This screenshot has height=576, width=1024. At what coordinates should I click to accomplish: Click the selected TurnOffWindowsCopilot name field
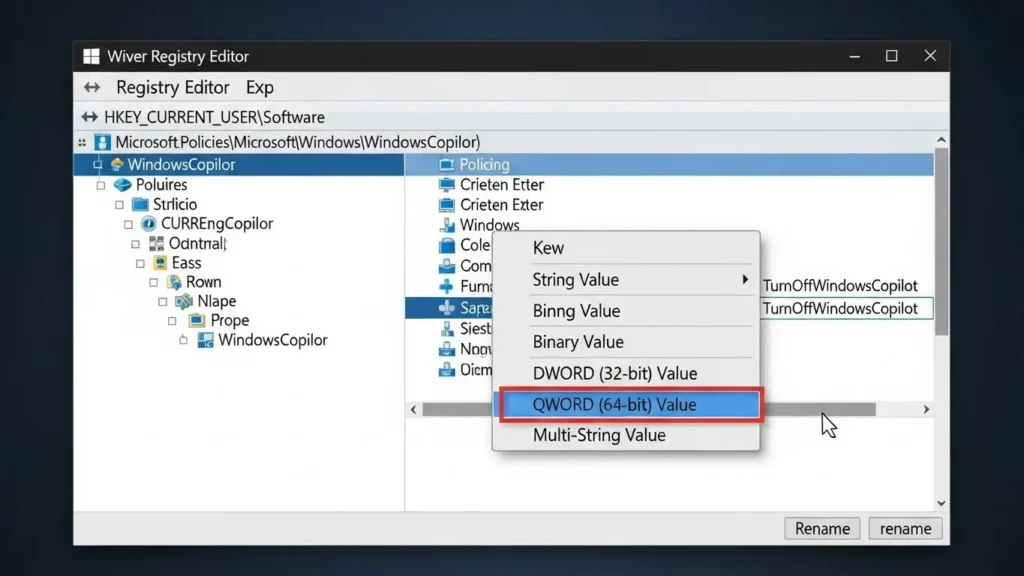pyautogui.click(x=845, y=308)
